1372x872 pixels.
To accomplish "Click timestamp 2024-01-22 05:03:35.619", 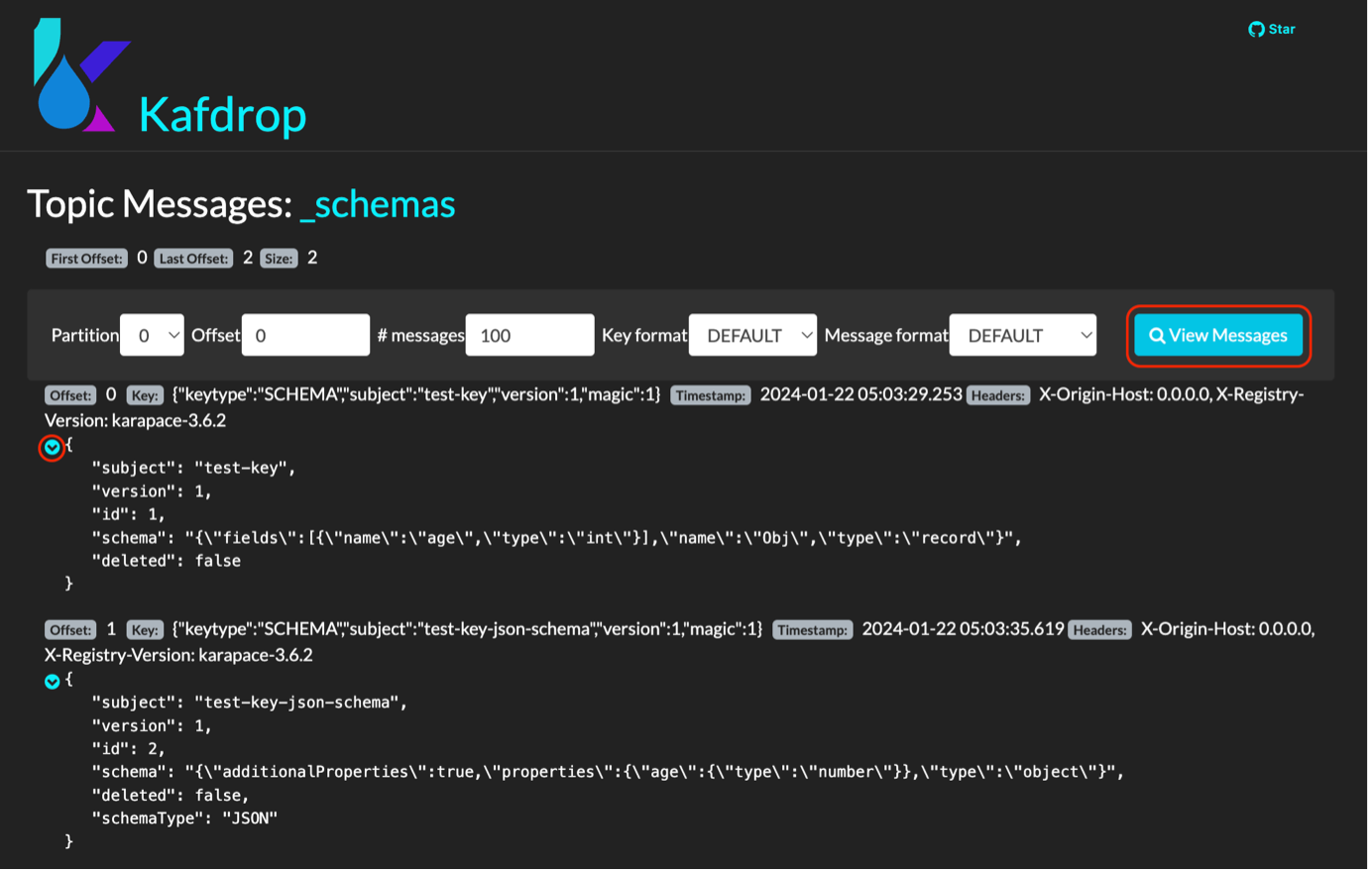I will click(x=963, y=629).
